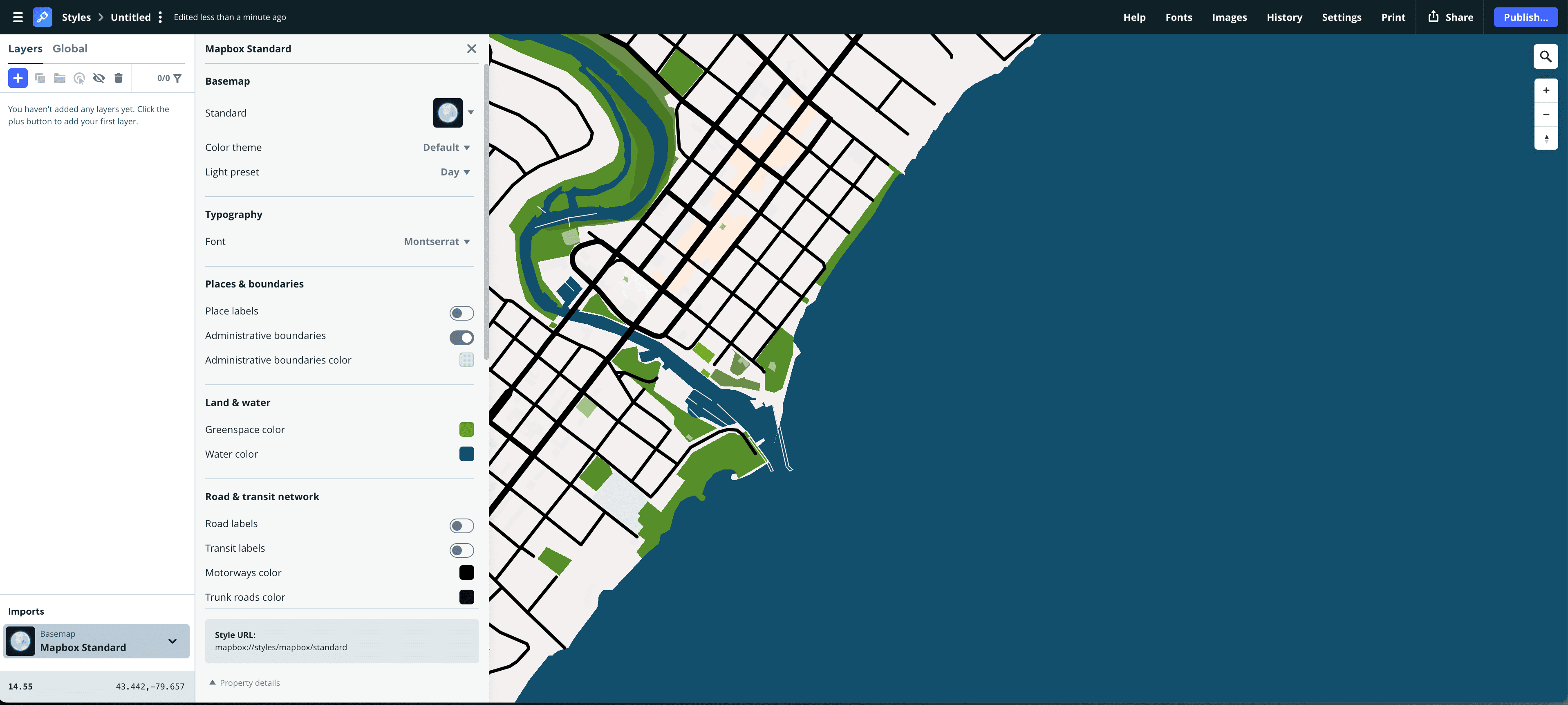Viewport: 1568px width, 705px height.
Task: Open the History menu
Action: coord(1284,17)
